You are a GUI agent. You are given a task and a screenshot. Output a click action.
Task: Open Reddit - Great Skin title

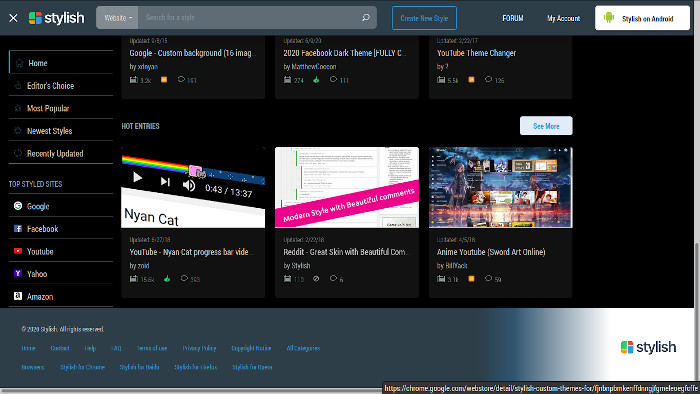(345, 252)
